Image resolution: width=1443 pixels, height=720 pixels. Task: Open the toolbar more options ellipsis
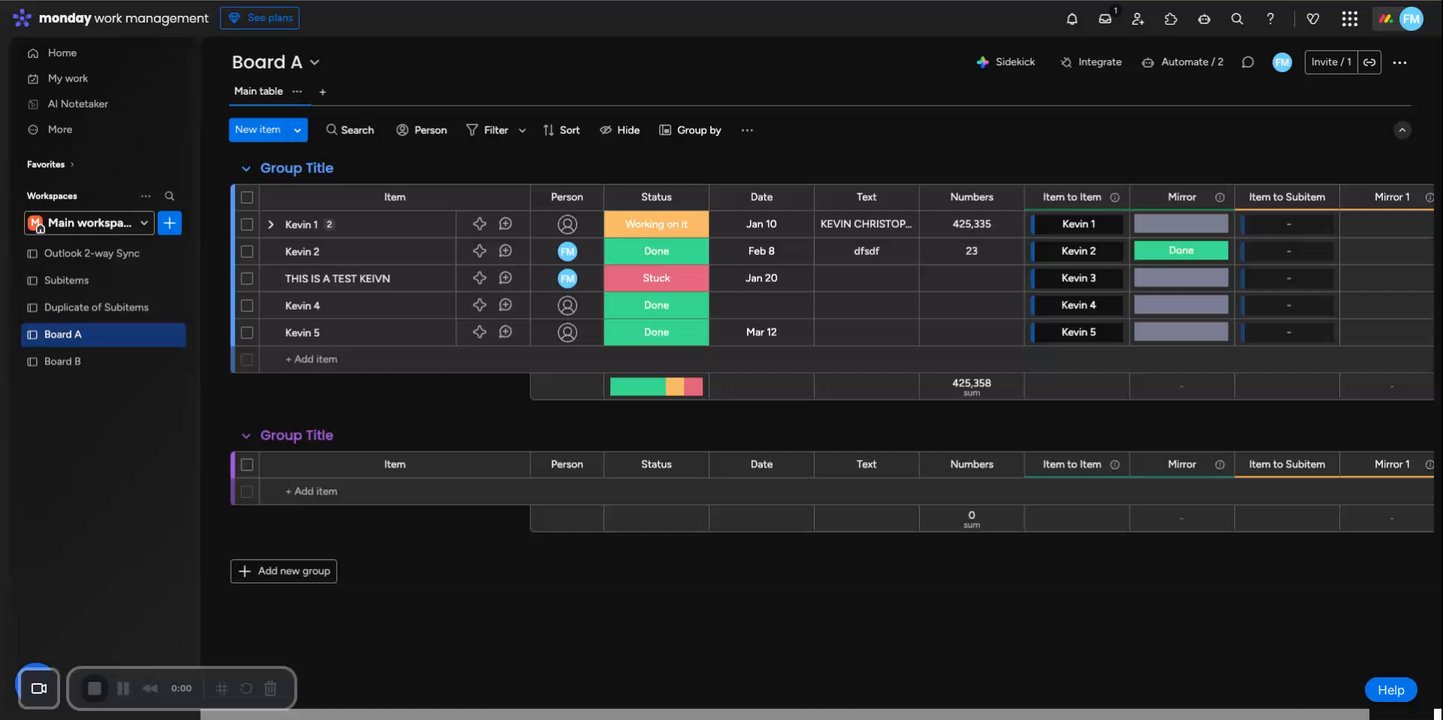coord(747,130)
